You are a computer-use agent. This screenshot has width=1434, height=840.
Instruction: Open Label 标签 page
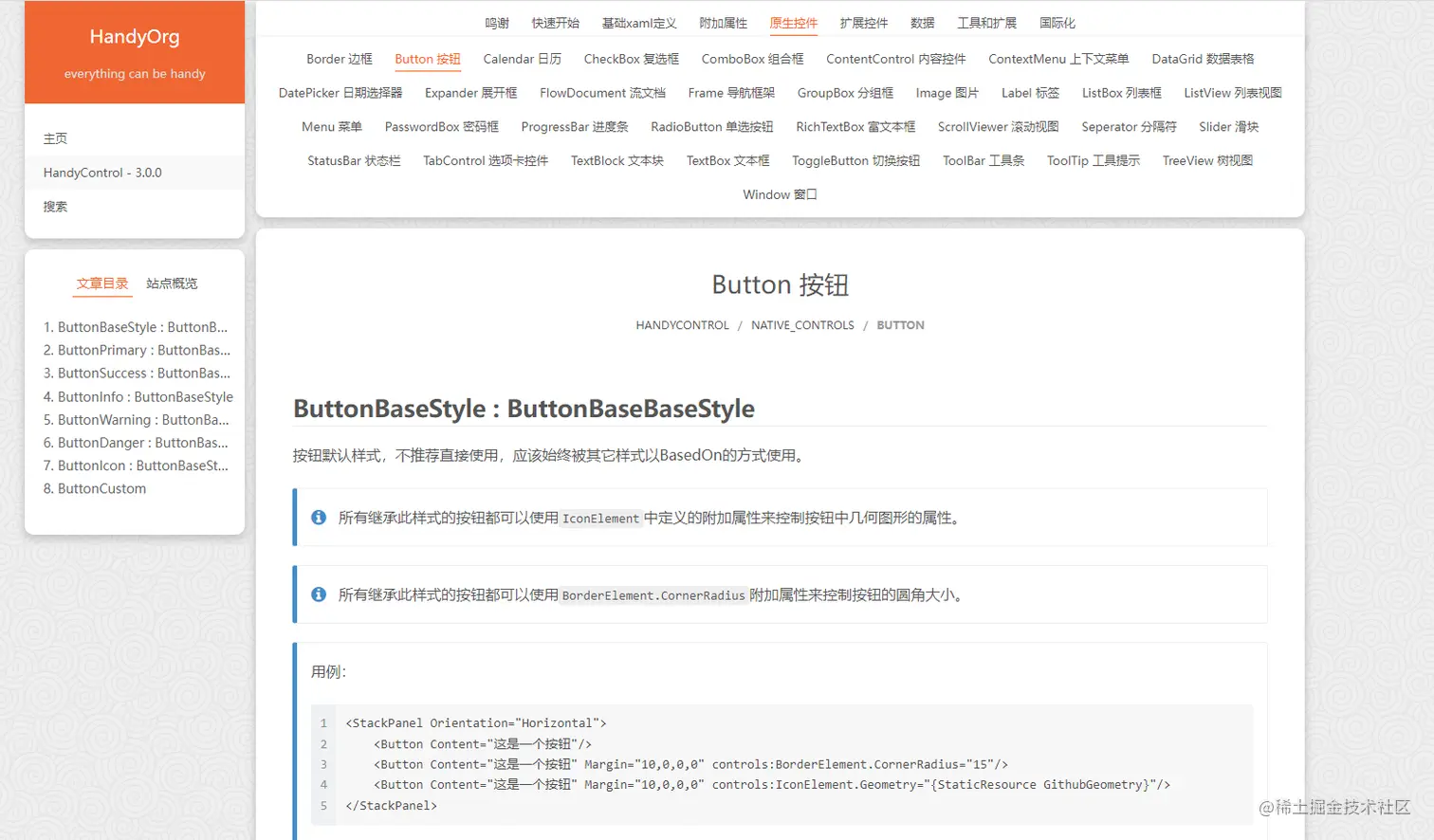pyautogui.click(x=1031, y=93)
